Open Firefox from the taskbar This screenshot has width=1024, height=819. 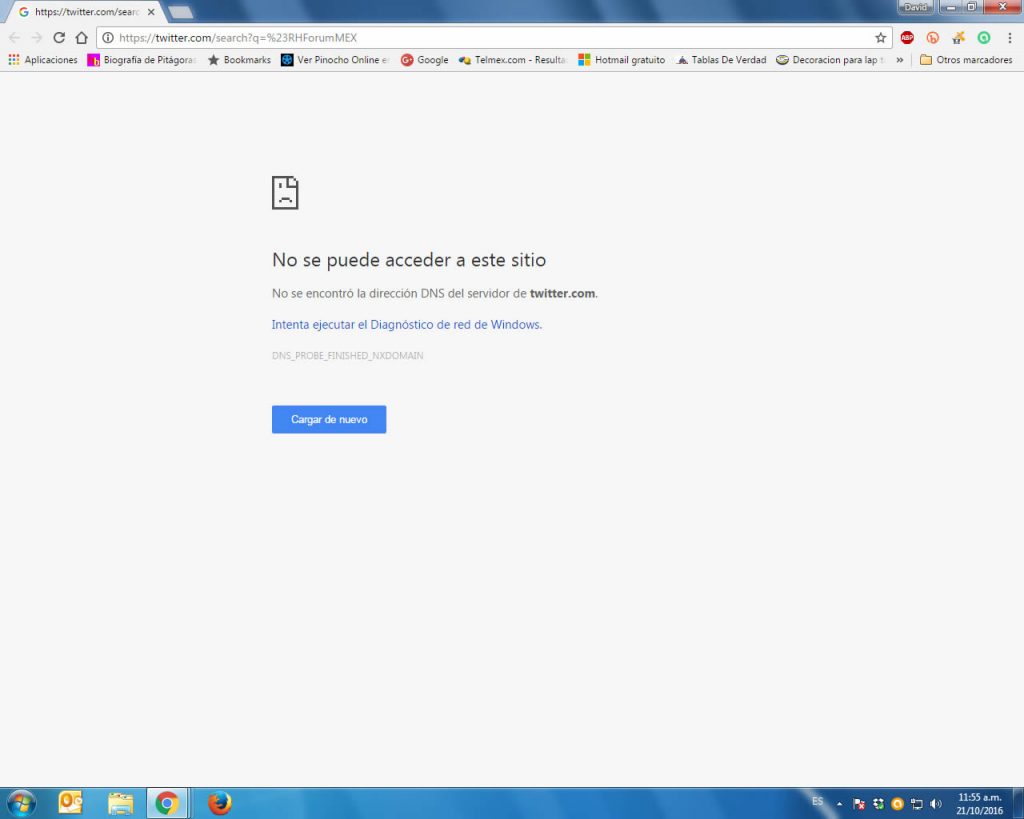coord(219,803)
